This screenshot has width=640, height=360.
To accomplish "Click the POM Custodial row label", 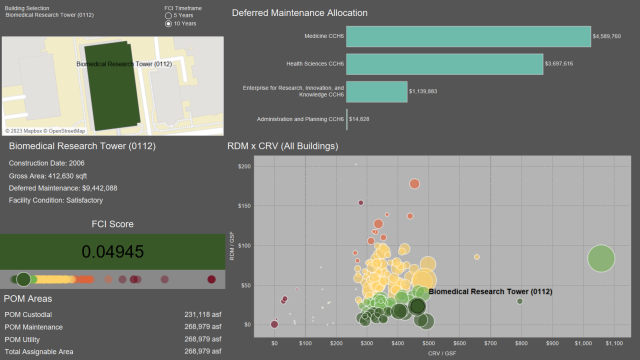I will [x=28, y=315].
